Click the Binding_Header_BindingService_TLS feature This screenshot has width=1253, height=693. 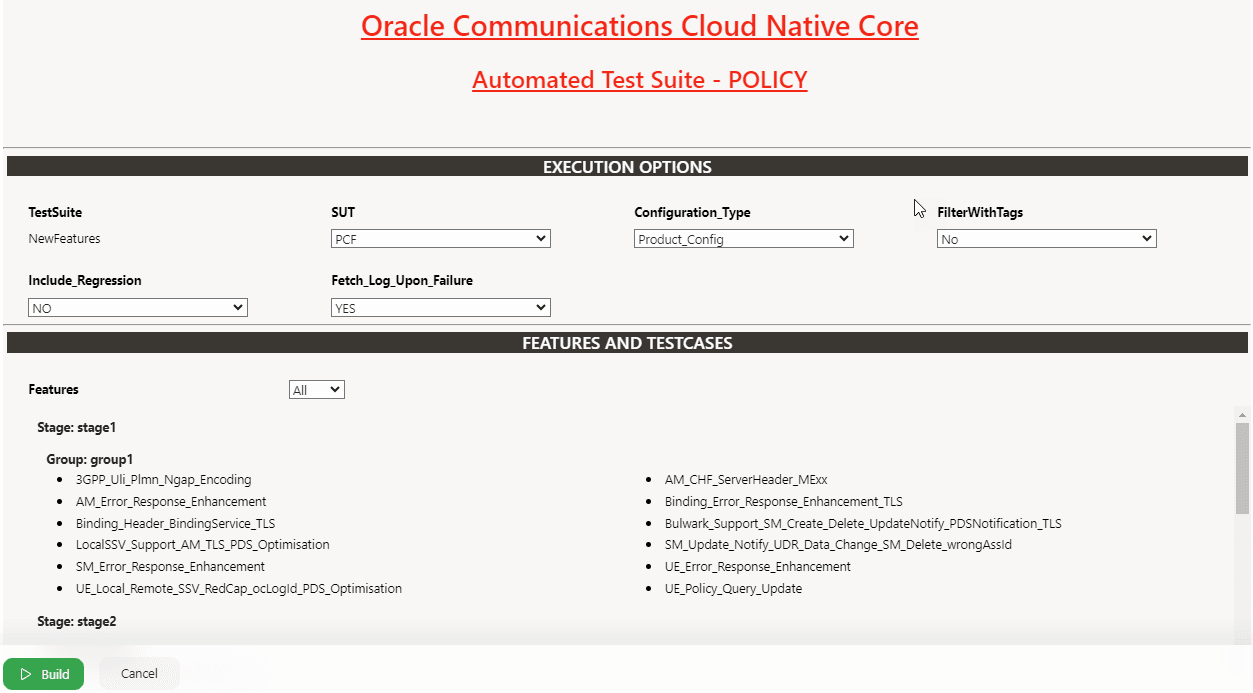click(x=175, y=523)
